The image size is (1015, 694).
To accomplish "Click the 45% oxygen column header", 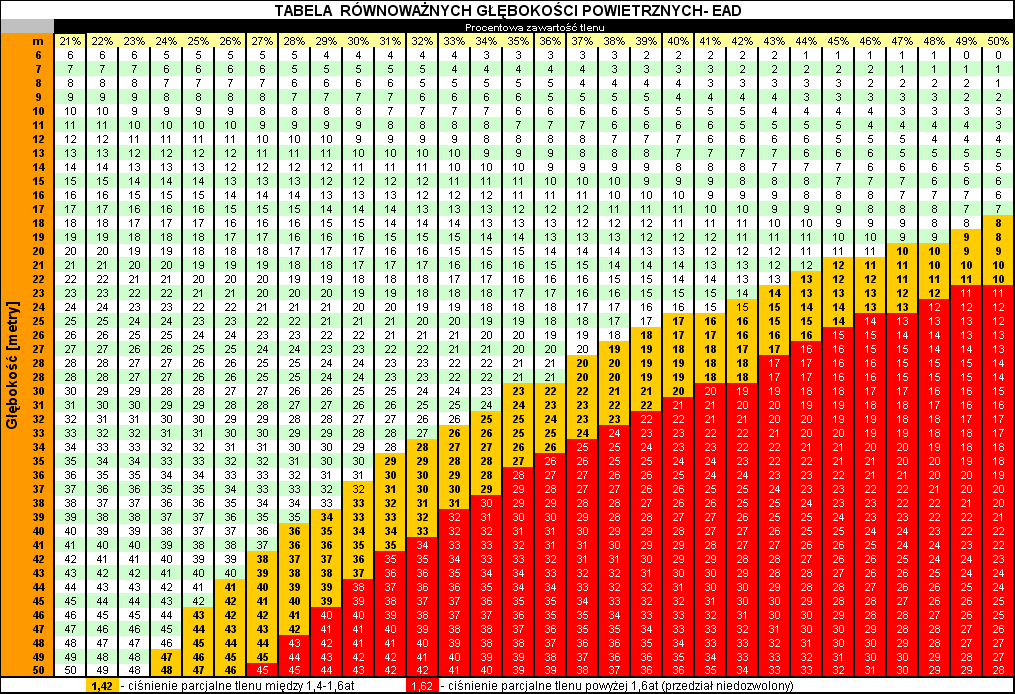I will [838, 40].
